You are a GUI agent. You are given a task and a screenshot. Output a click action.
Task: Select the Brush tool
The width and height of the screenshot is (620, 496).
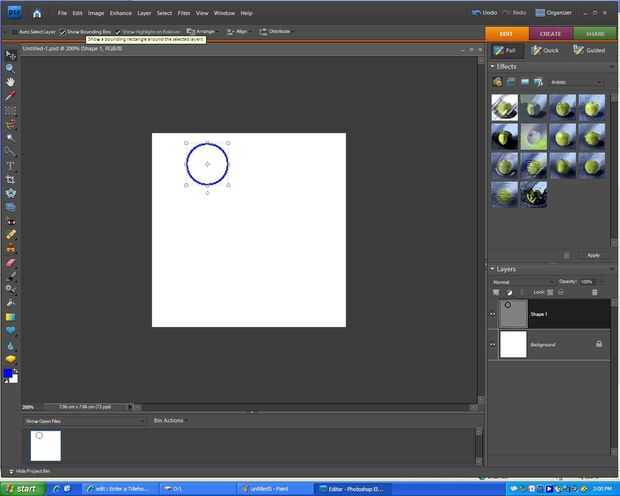tap(11, 276)
